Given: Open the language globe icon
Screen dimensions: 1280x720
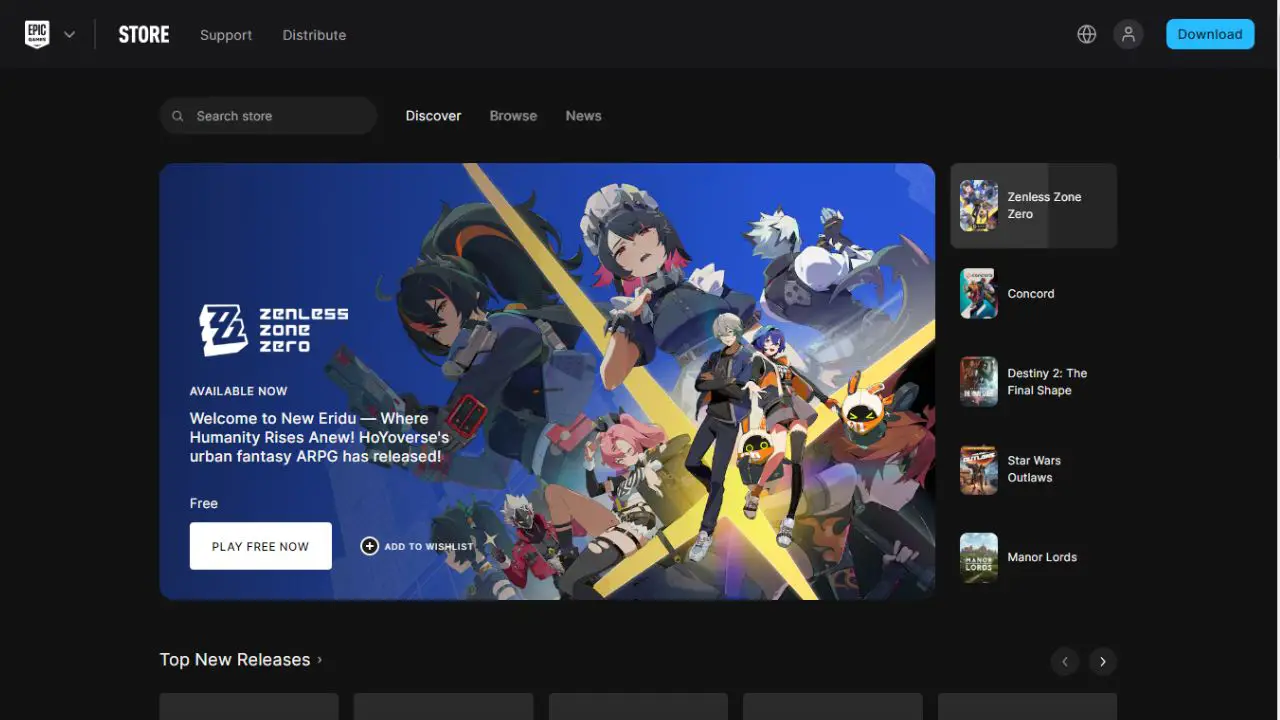Looking at the screenshot, I should click(1087, 34).
